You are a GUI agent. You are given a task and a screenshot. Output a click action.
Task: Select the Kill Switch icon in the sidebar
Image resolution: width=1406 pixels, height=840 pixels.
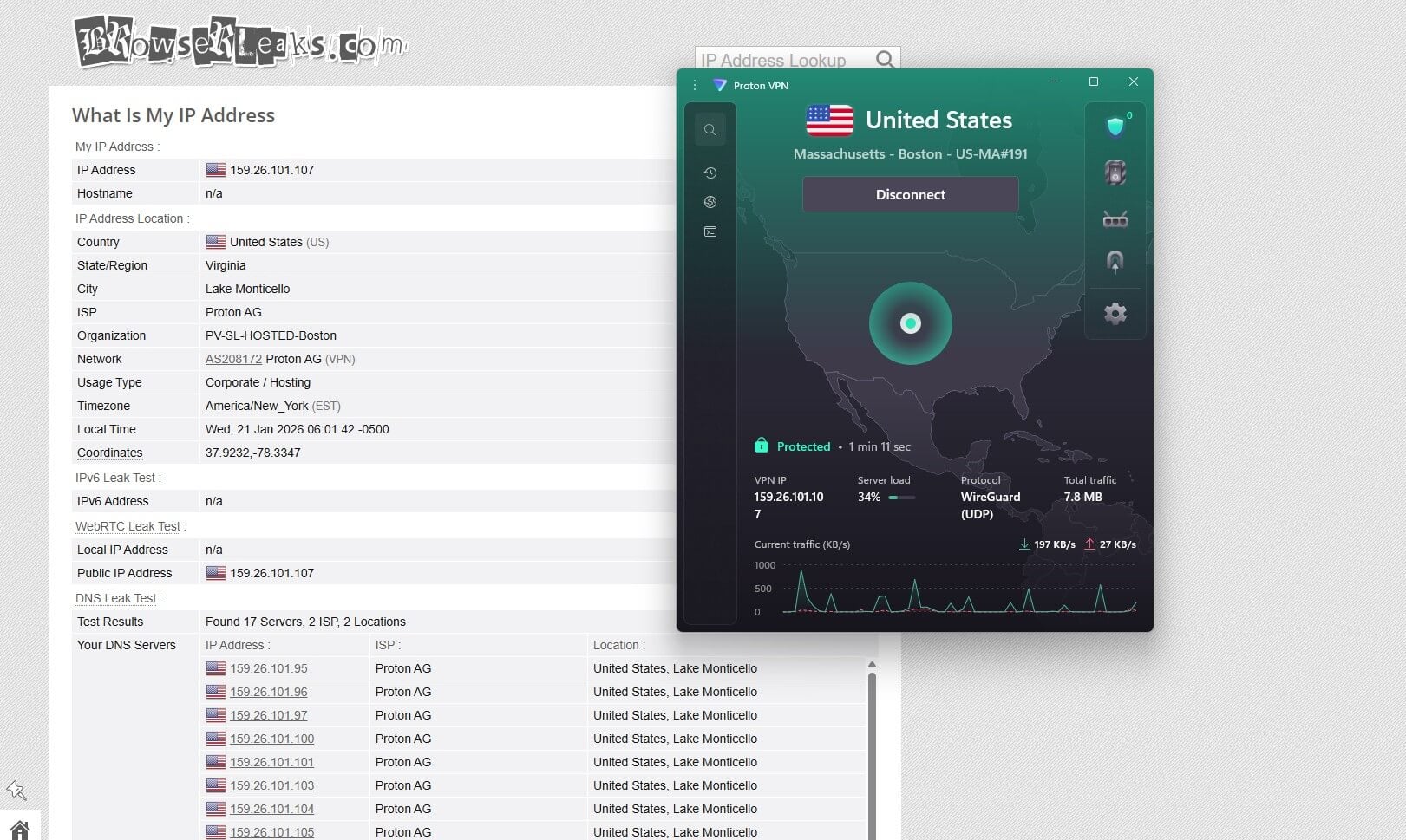(x=1115, y=172)
